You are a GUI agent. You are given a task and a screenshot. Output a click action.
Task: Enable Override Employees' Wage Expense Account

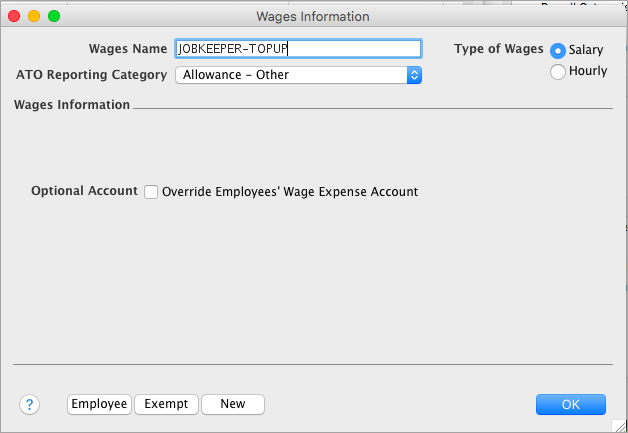[151, 192]
